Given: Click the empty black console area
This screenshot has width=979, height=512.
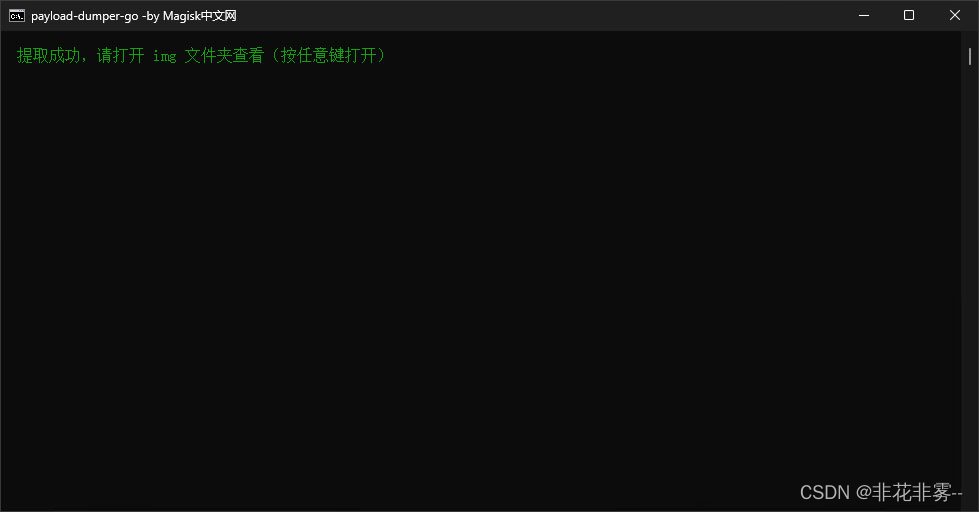Looking at the screenshot, I should pos(481,268).
